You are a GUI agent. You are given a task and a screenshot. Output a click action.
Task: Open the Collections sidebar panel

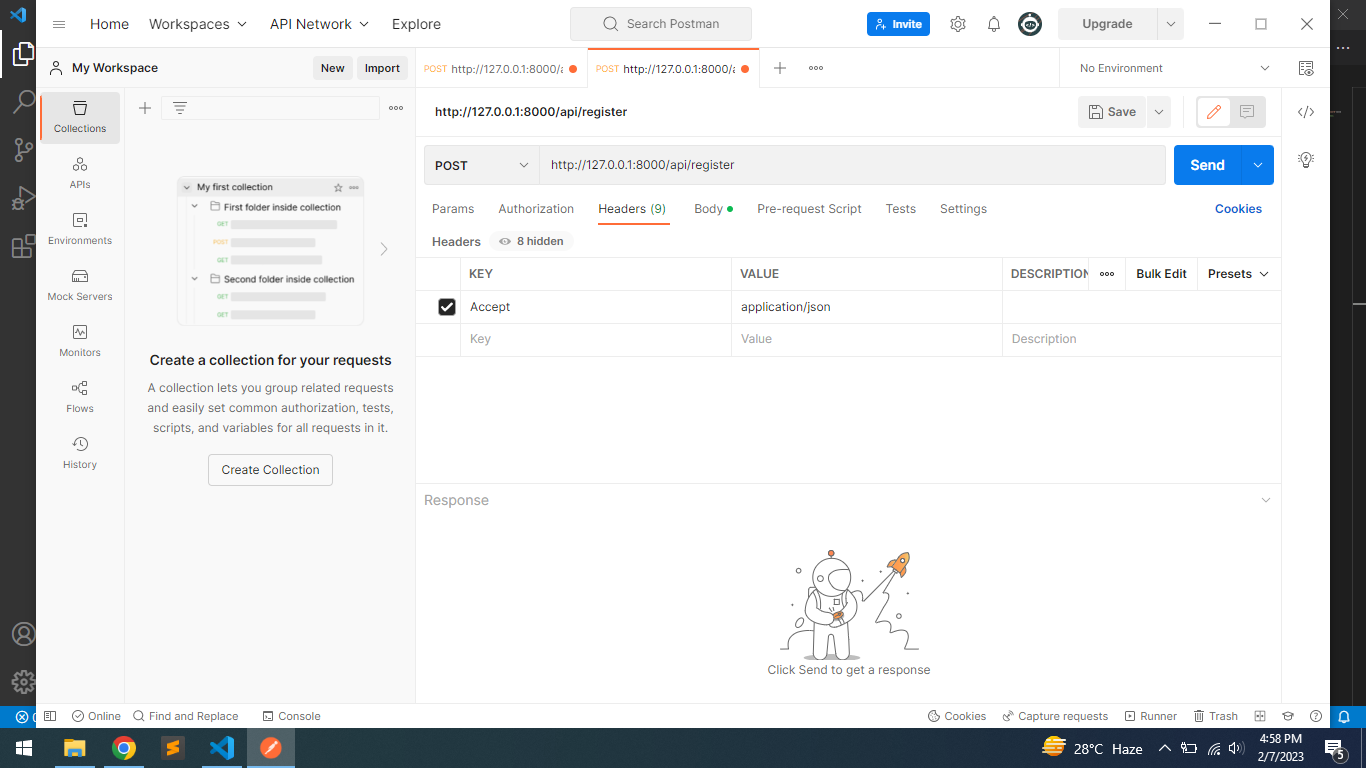pos(80,117)
